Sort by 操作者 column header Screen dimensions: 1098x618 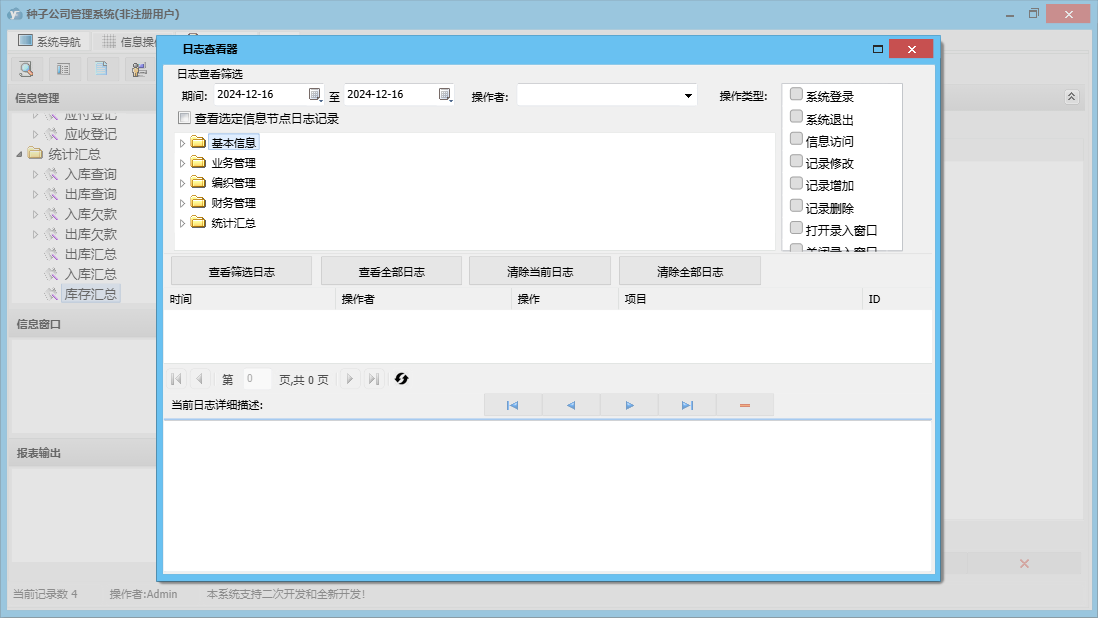pos(424,299)
